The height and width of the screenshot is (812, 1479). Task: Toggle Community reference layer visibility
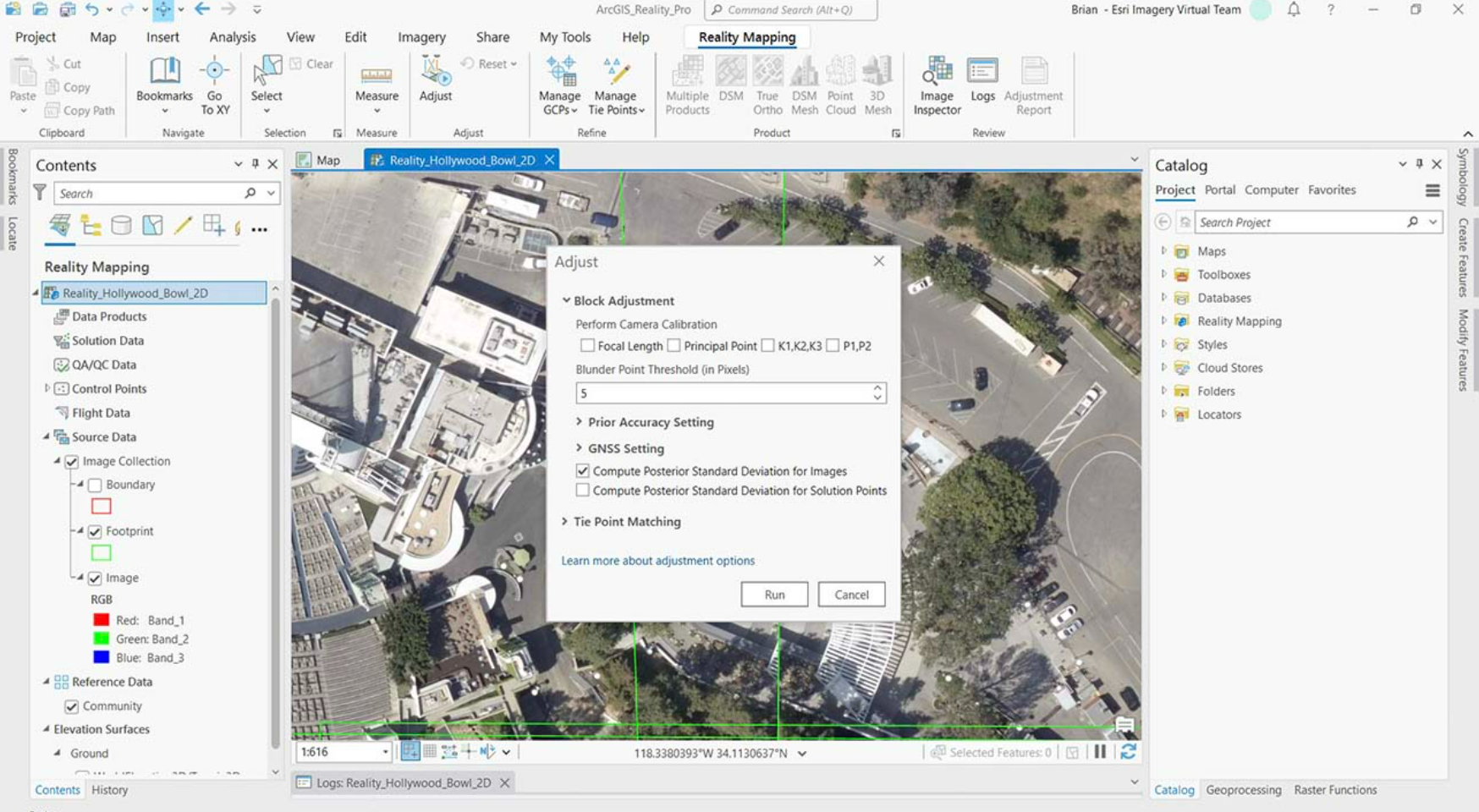point(72,705)
